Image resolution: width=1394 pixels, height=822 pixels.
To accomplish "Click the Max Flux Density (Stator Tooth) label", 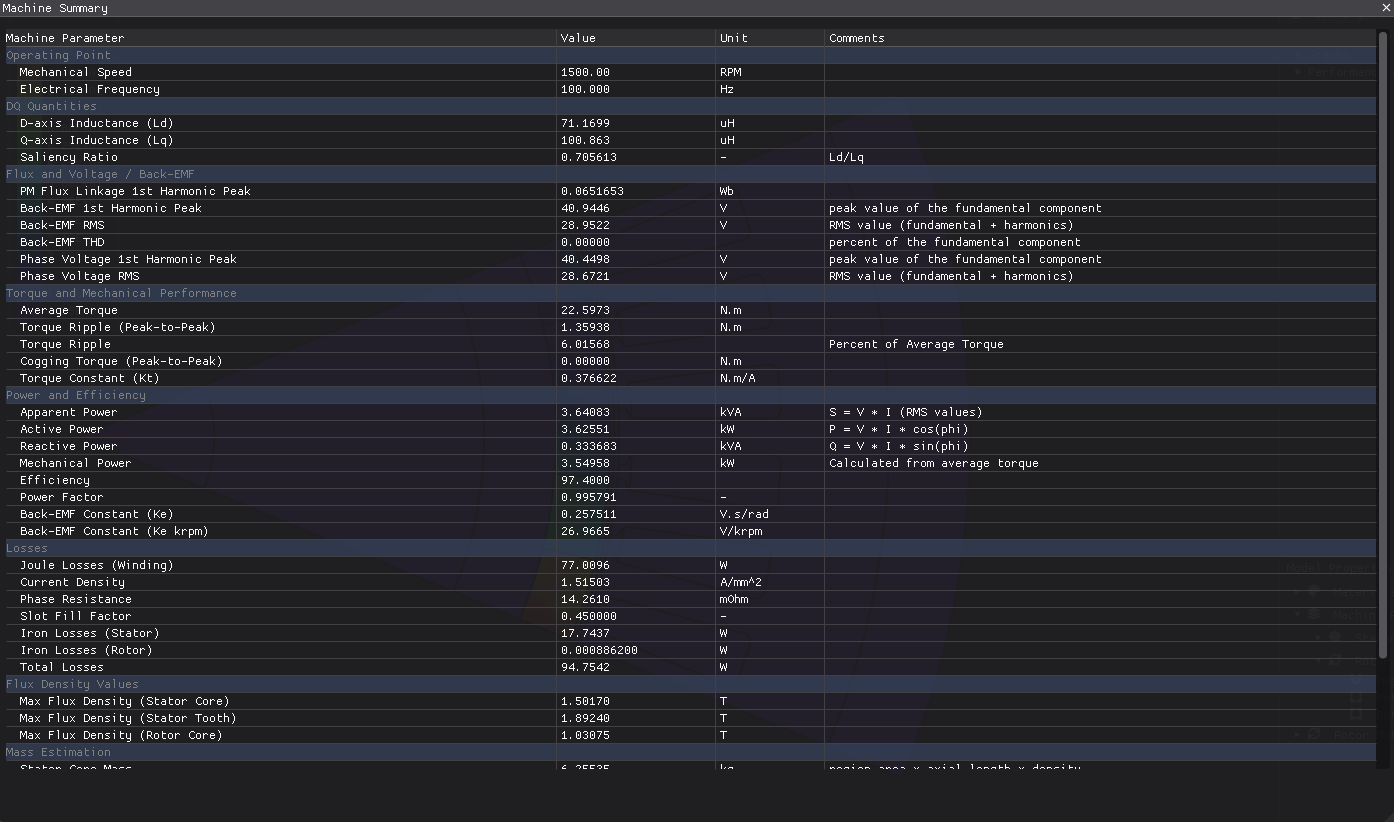I will coord(128,718).
